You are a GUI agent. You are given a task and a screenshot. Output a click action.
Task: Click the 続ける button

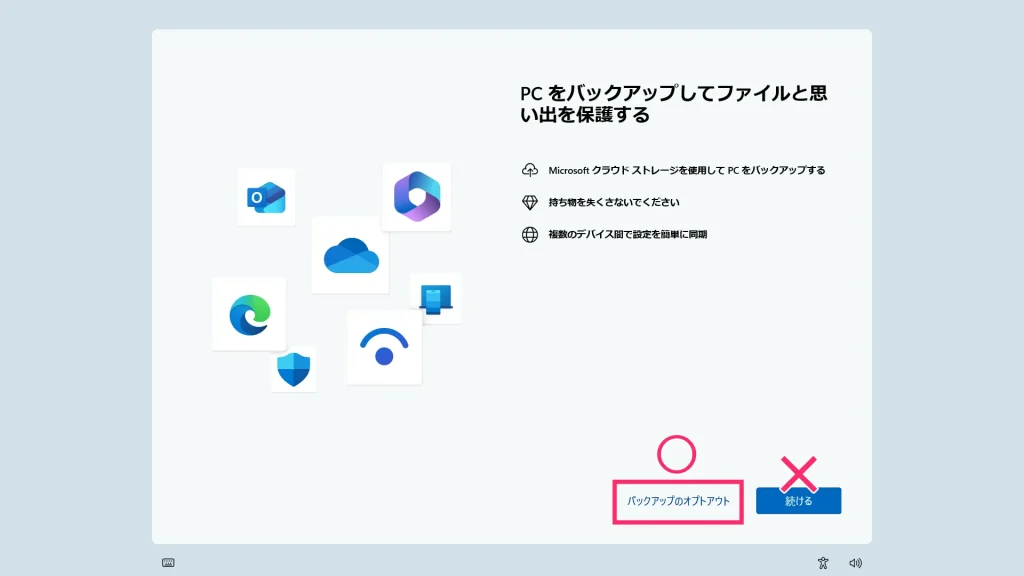798,501
